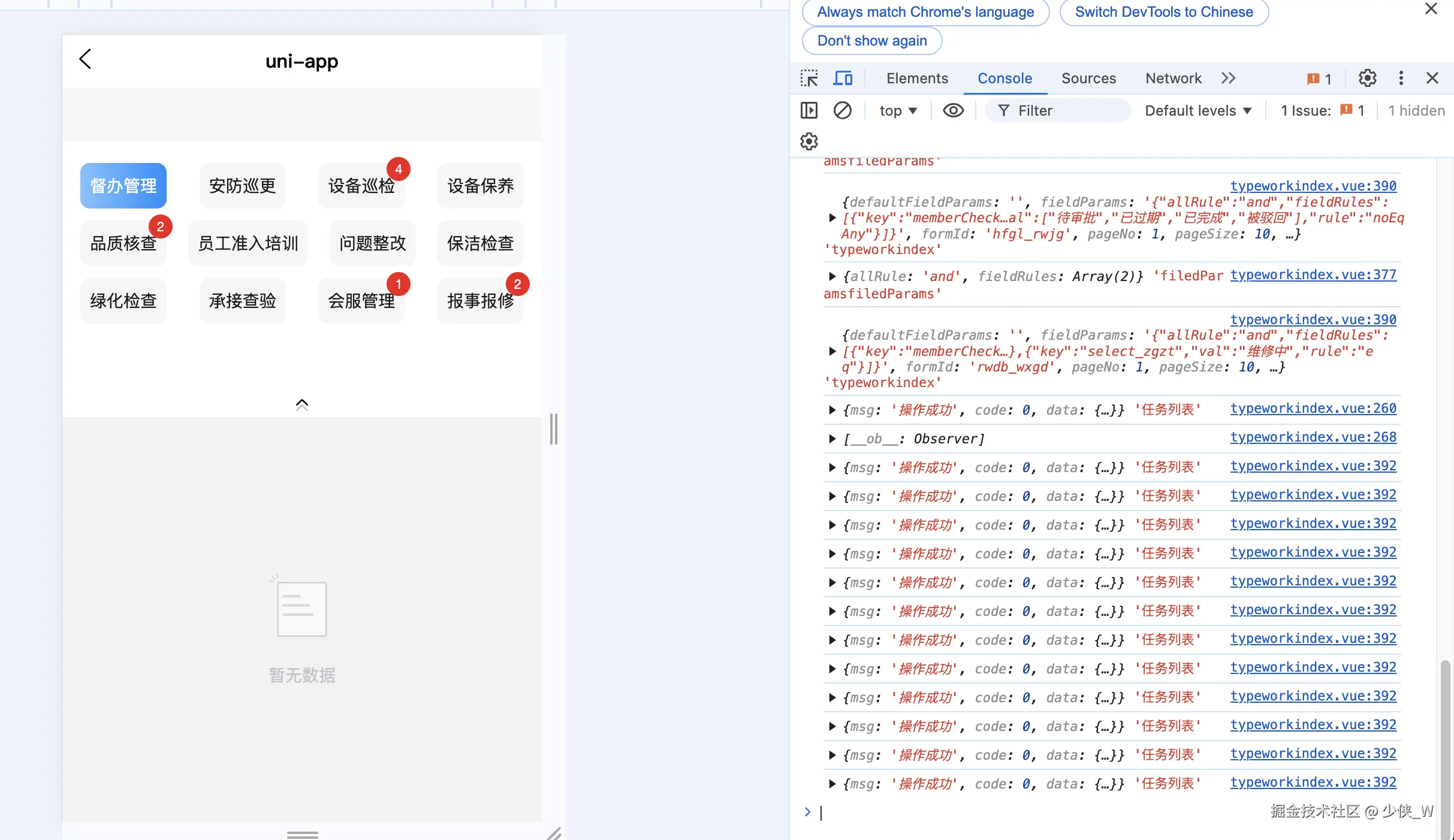Image resolution: width=1454 pixels, height=840 pixels.
Task: Open the 'top' execution context dropdown
Action: point(897,110)
